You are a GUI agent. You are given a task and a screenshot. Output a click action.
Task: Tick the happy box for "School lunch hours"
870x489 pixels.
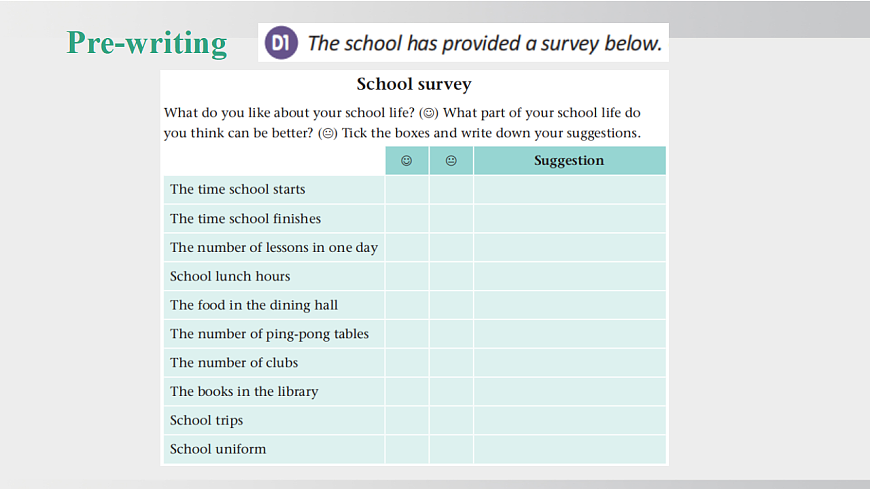click(x=407, y=276)
